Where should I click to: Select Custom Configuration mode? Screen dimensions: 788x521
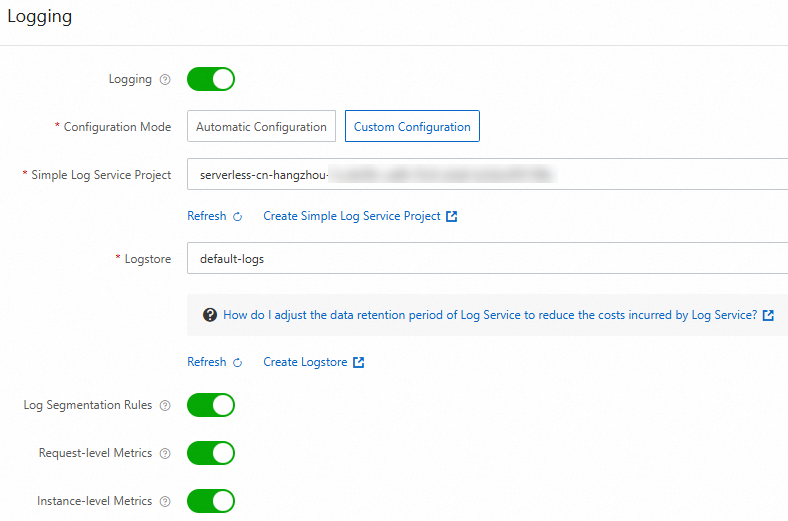[412, 126]
